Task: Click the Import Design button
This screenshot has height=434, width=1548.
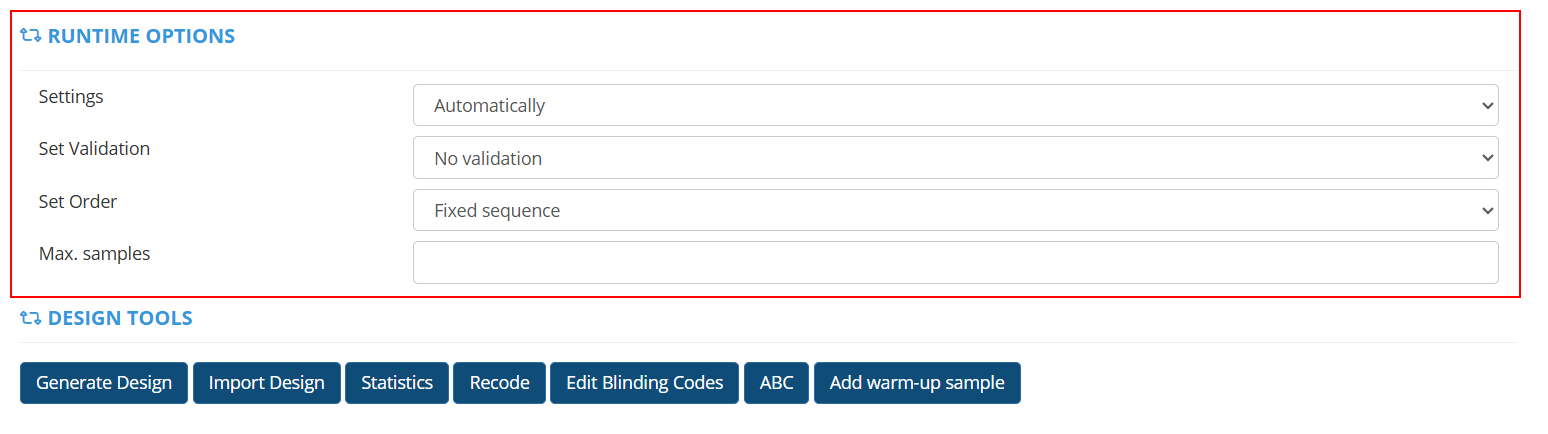Action: pos(267,383)
